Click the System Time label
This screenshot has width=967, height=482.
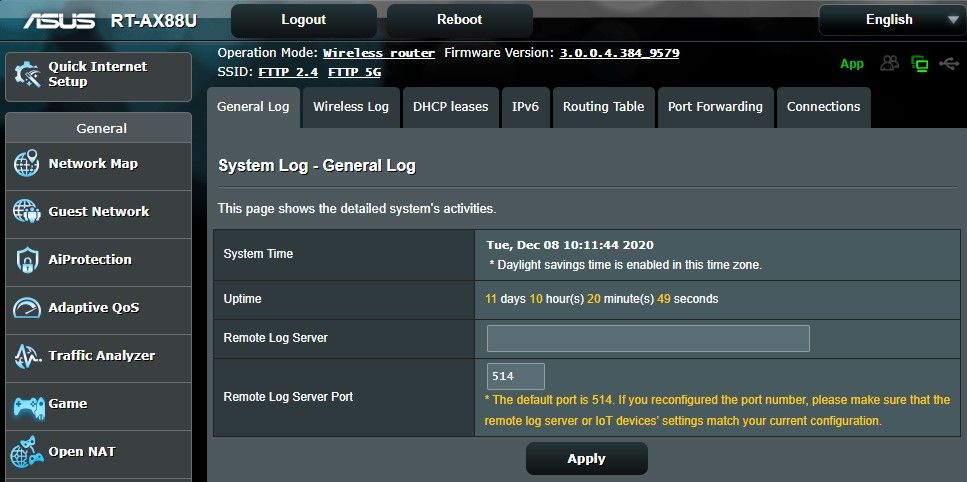point(258,254)
